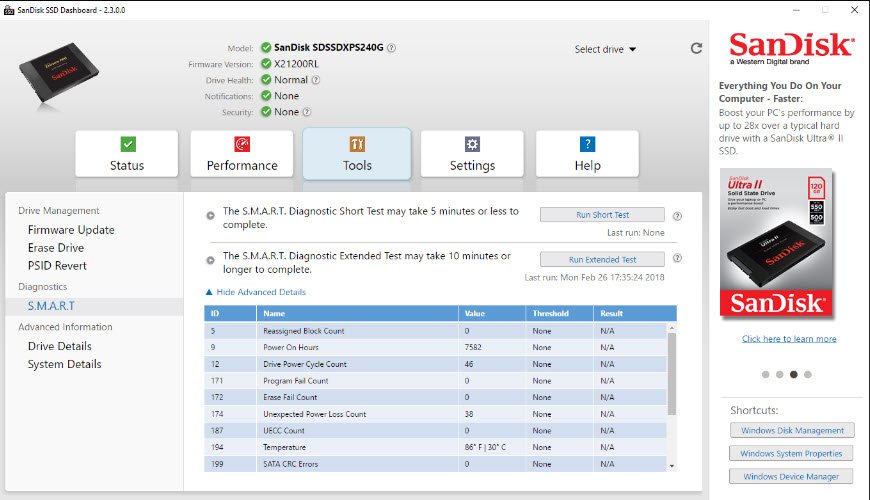870x500 pixels.
Task: Click the help icon next to Run Extended Test
Action: [x=677, y=258]
